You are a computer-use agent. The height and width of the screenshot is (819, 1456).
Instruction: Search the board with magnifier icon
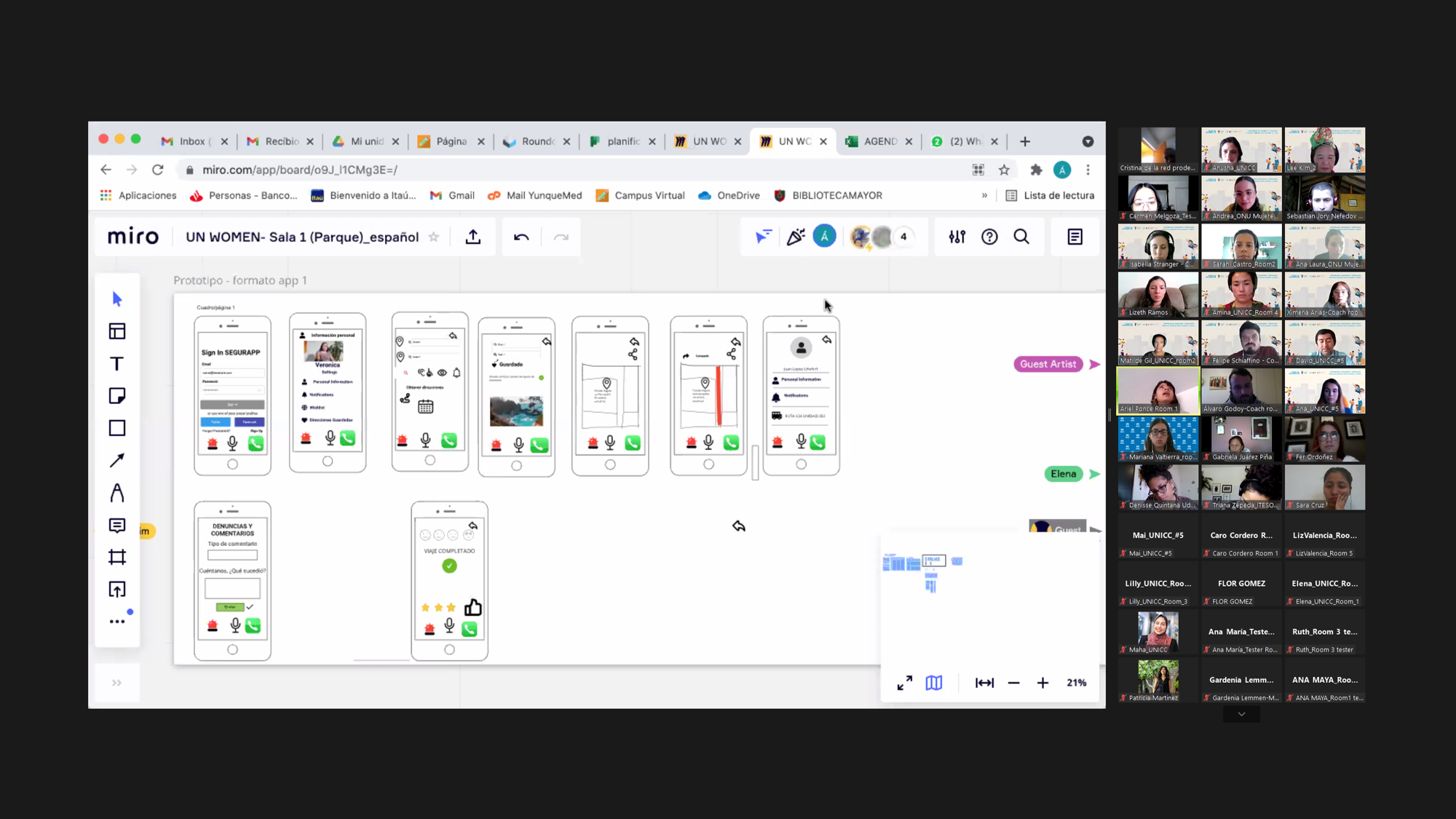coord(1021,237)
